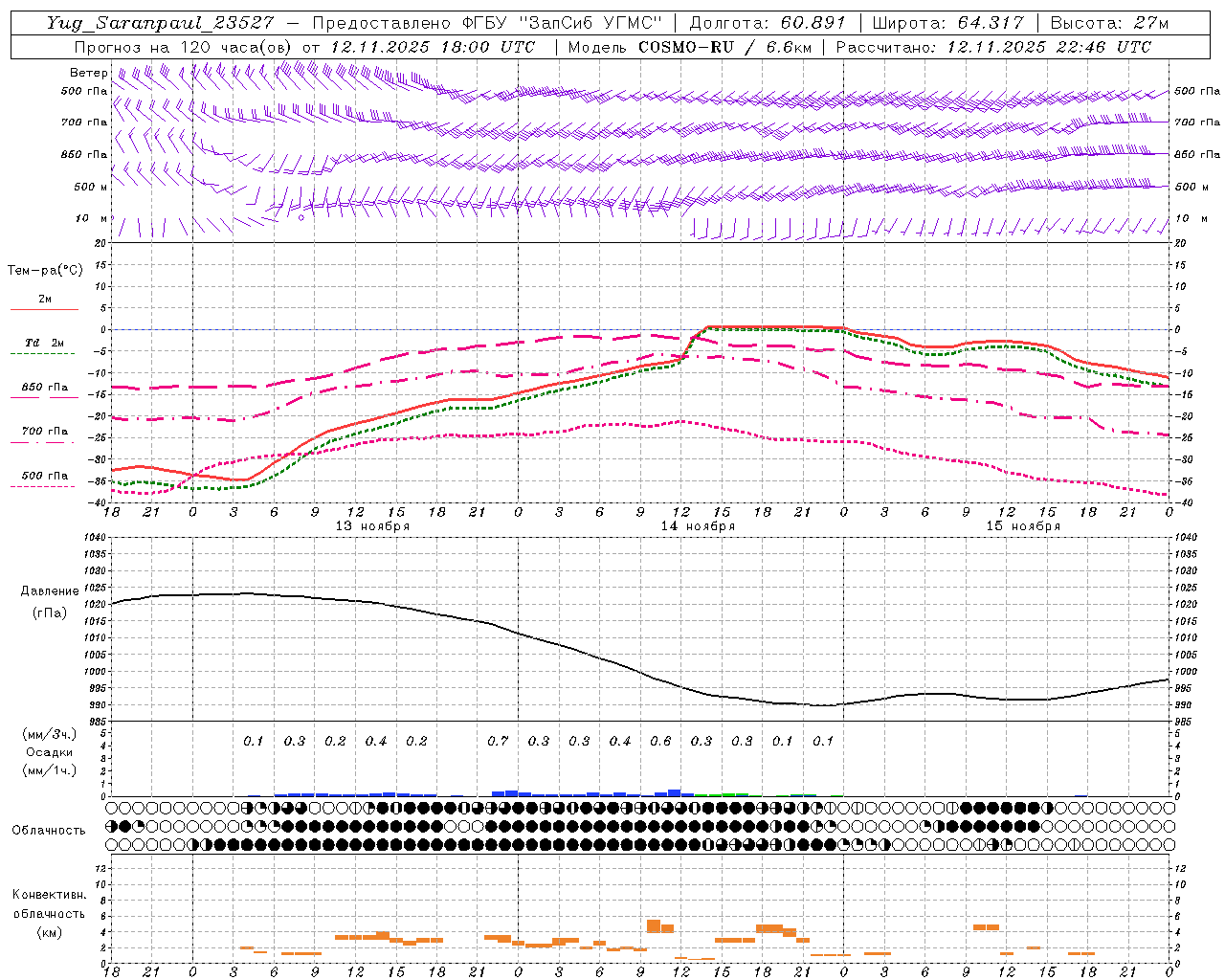
Task: Click the 0.7 precipitation value
Action: (498, 741)
